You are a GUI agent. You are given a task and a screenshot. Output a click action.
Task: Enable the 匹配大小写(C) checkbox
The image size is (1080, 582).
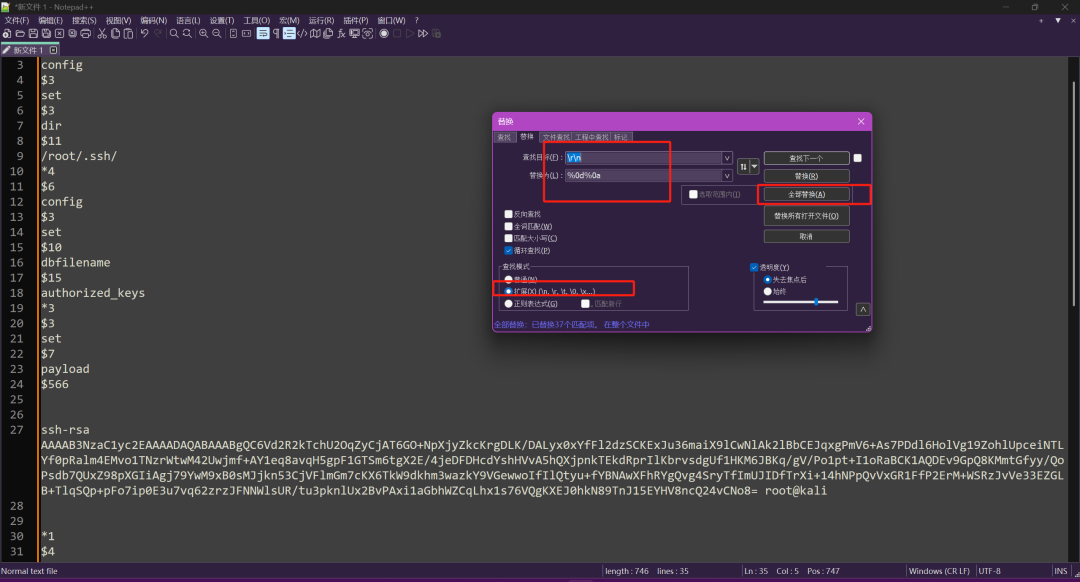coord(508,238)
